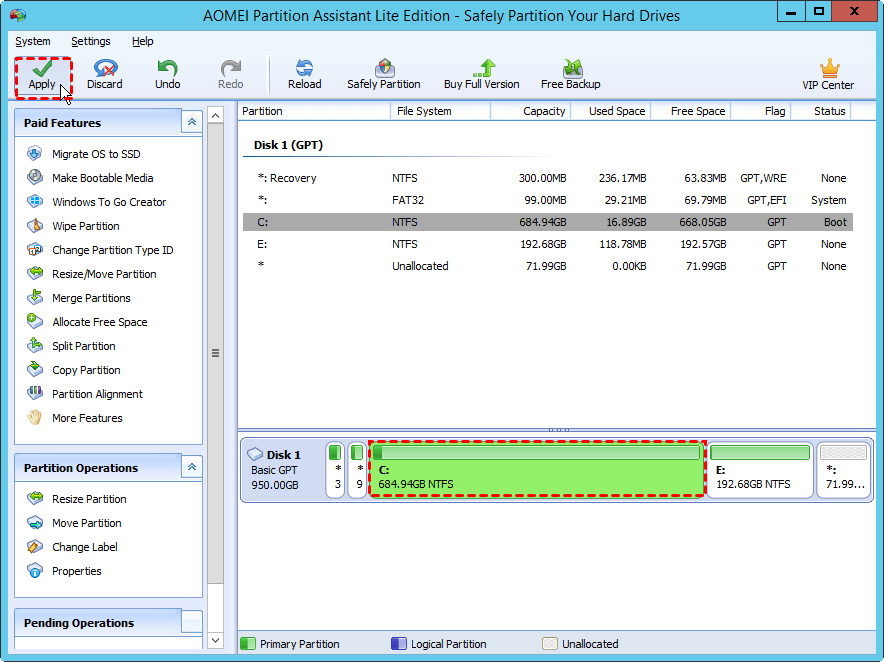Click Buy Full Version icon
The image size is (884, 662).
point(482,76)
